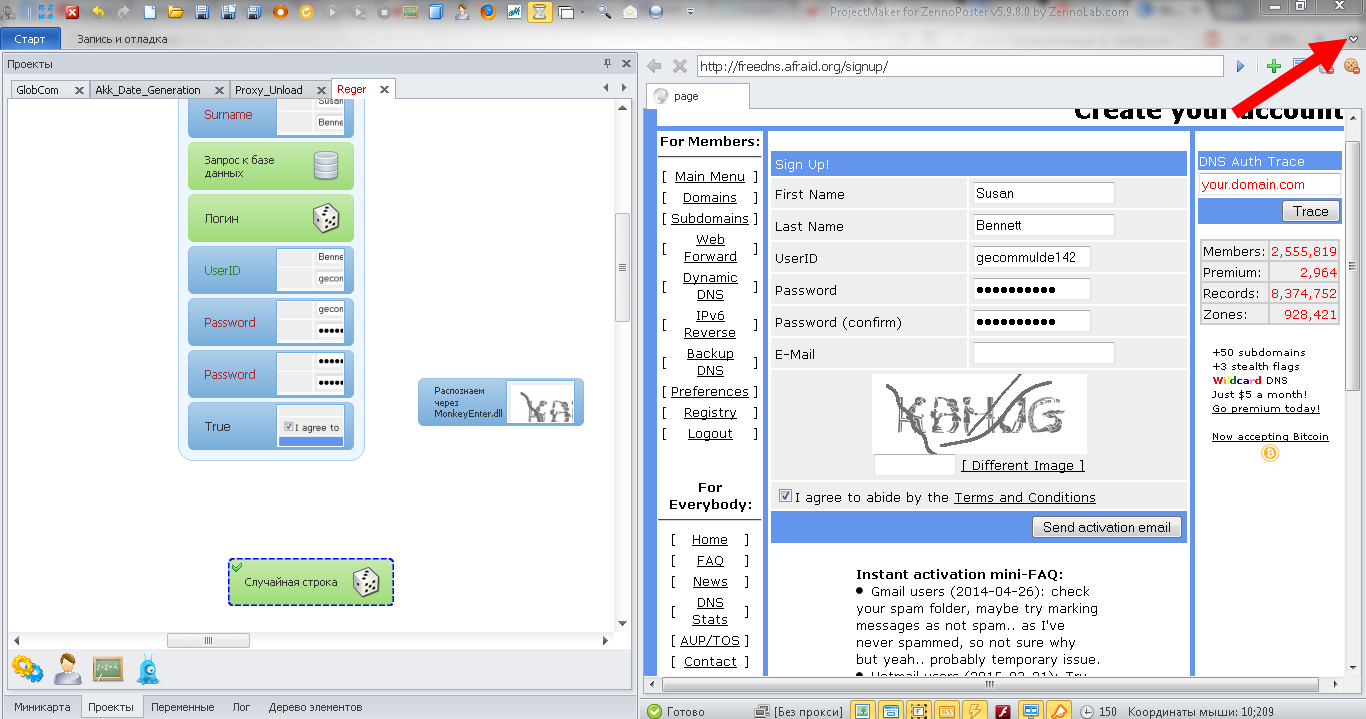Open the Subdomains link in members menu

point(710,218)
